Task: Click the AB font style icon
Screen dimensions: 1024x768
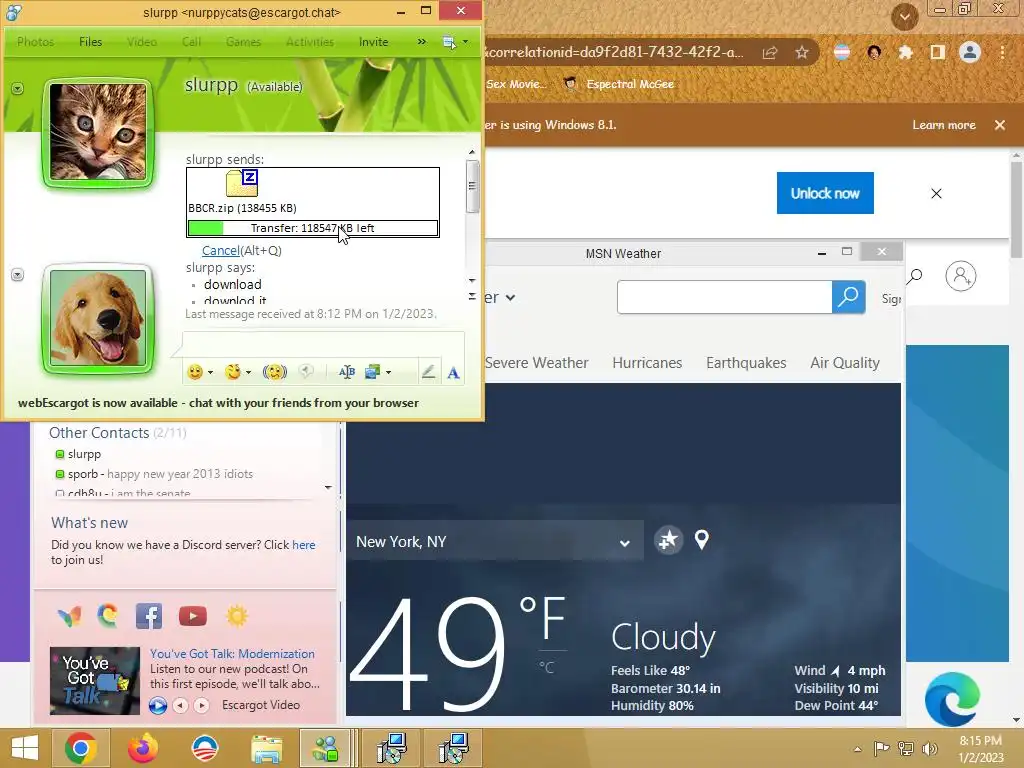Action: (347, 372)
